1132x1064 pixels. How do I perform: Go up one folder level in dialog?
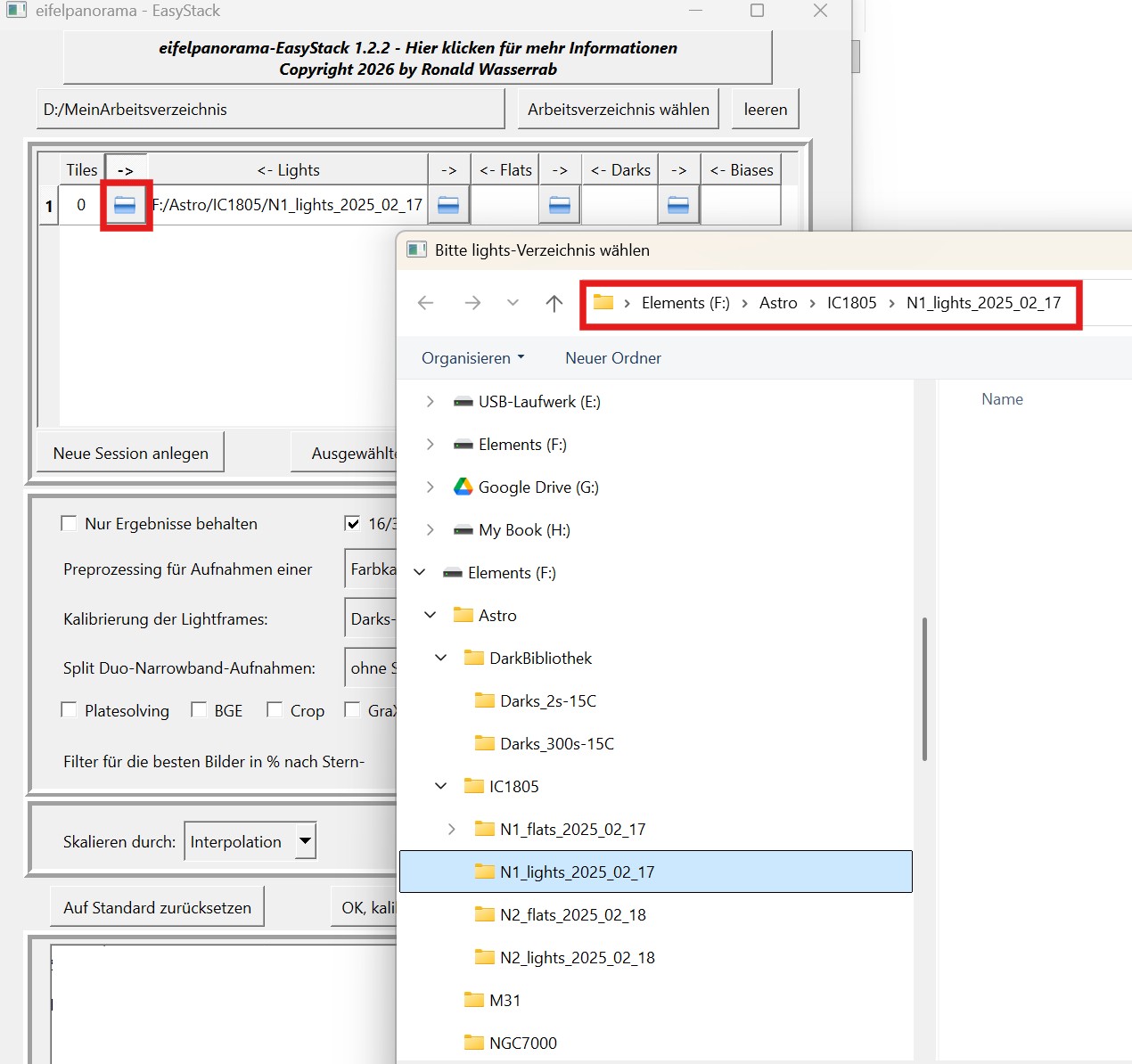click(554, 304)
